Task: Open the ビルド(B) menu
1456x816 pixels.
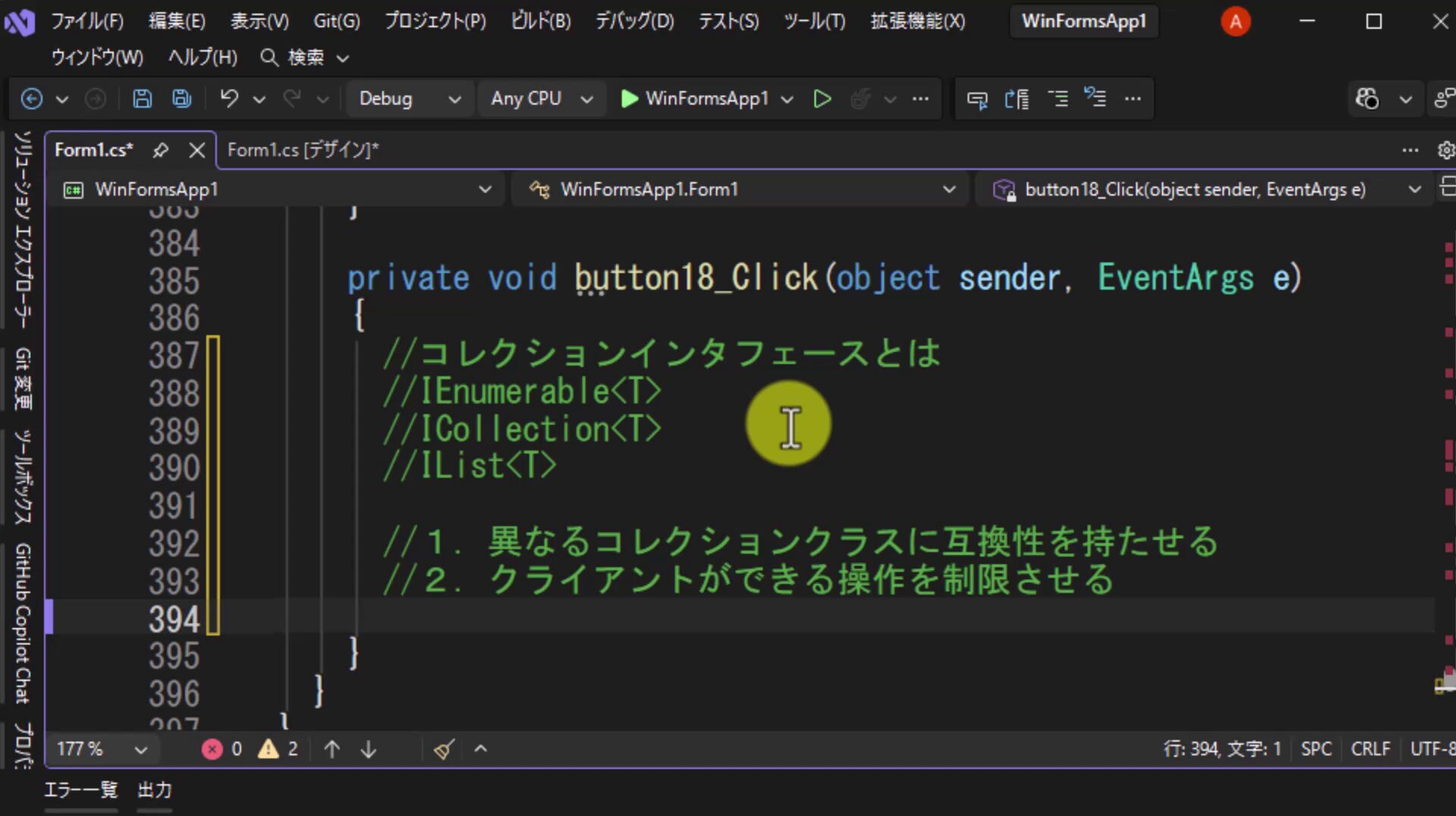Action: 540,21
